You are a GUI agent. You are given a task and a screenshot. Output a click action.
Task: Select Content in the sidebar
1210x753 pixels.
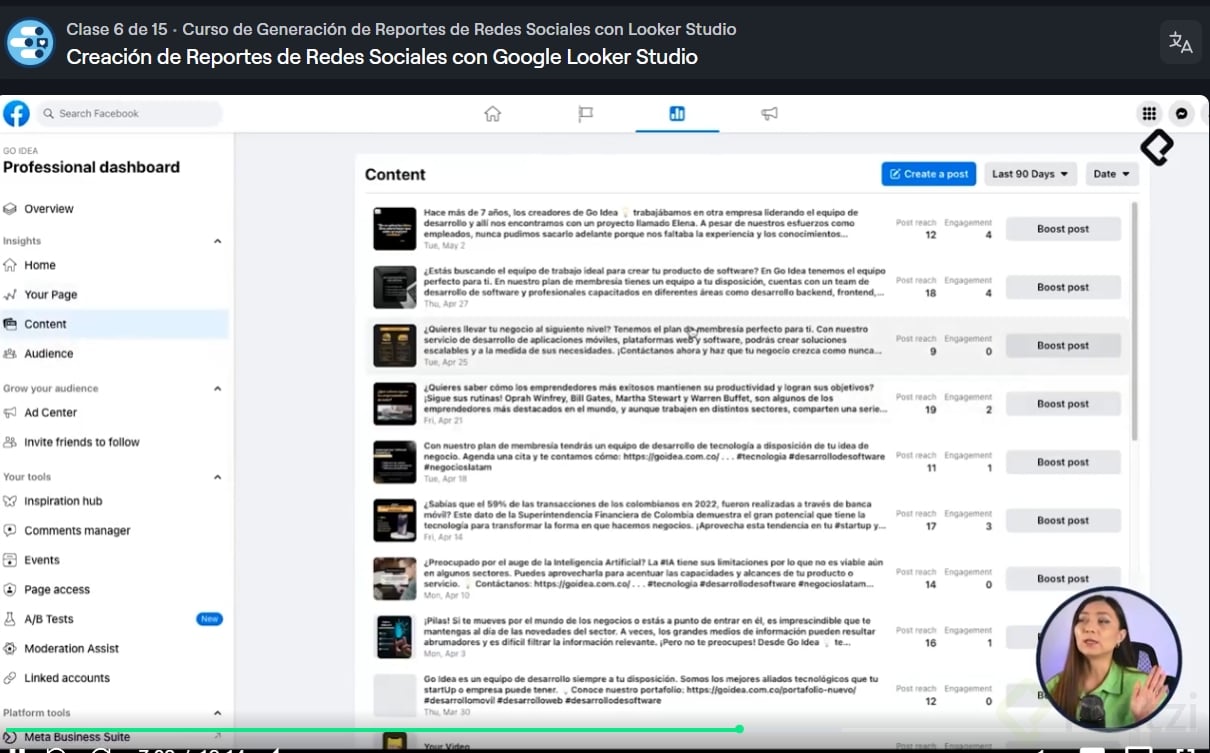115,324
